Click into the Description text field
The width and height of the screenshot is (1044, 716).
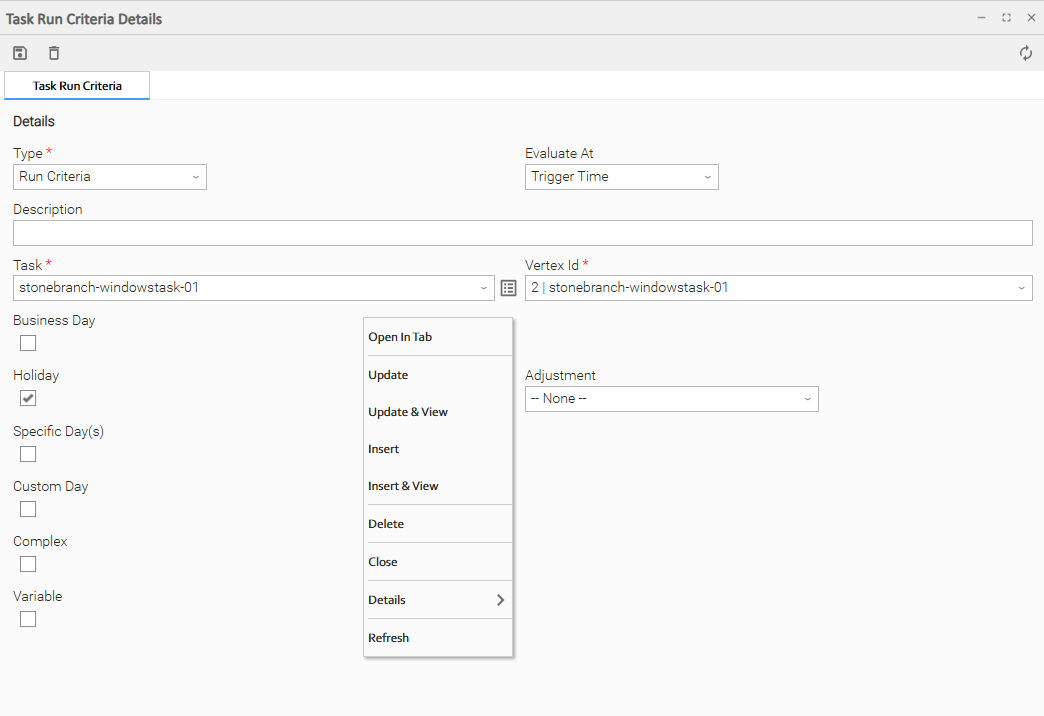coord(522,233)
